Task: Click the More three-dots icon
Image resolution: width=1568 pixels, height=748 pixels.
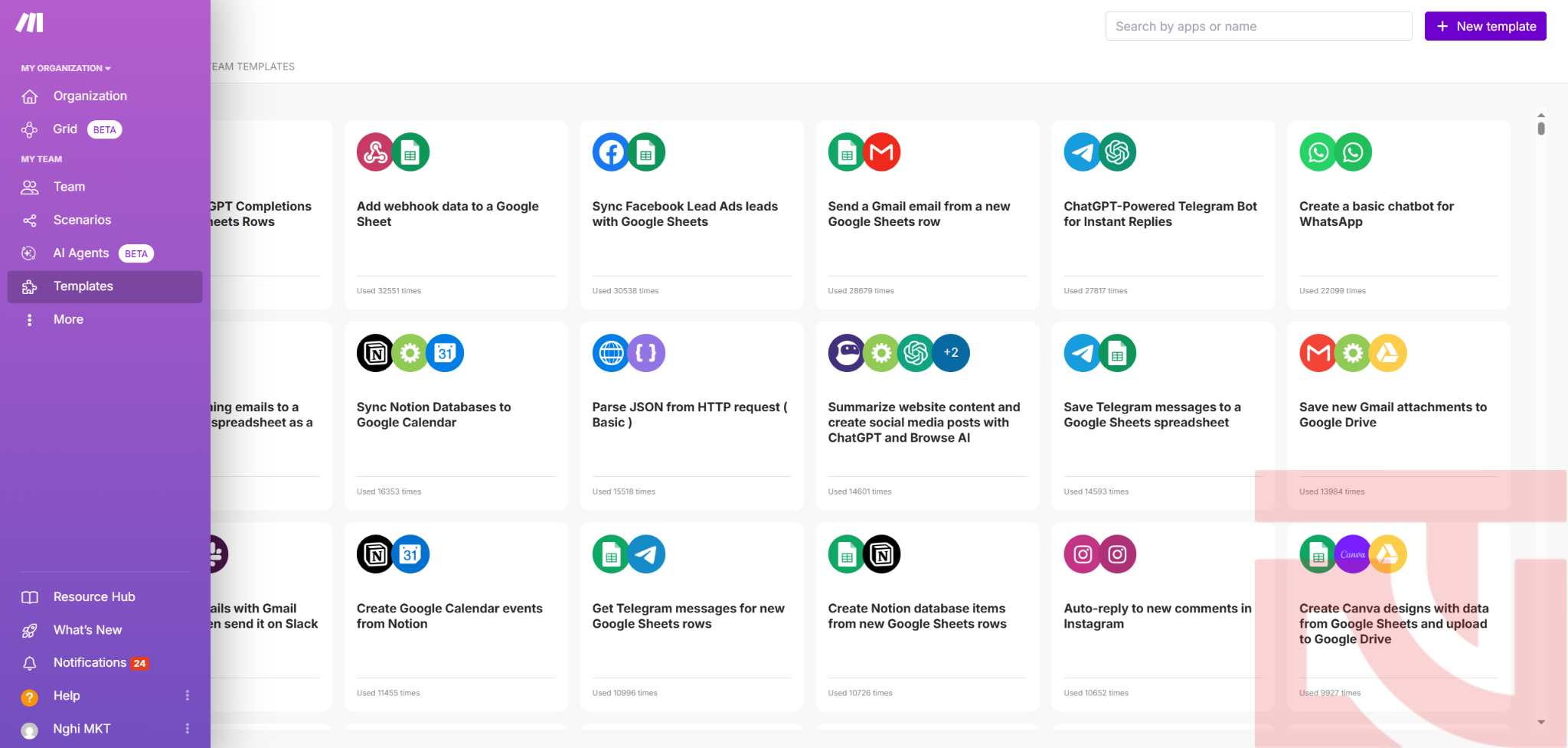Action: pos(30,320)
